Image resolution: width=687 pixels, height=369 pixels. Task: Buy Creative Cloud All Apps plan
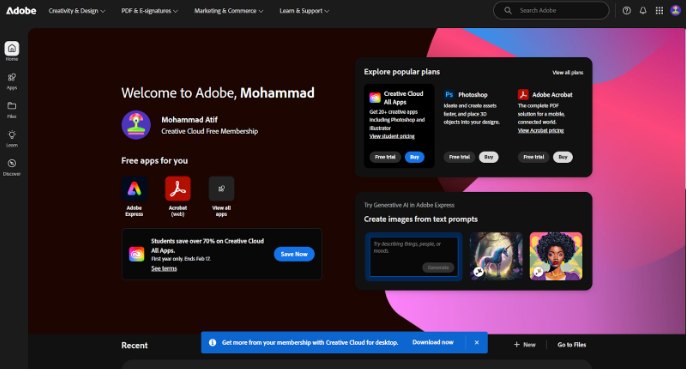point(414,157)
